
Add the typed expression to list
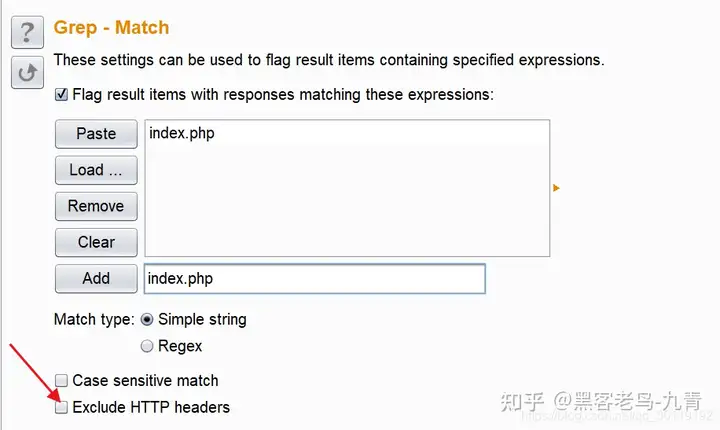[x=96, y=278]
